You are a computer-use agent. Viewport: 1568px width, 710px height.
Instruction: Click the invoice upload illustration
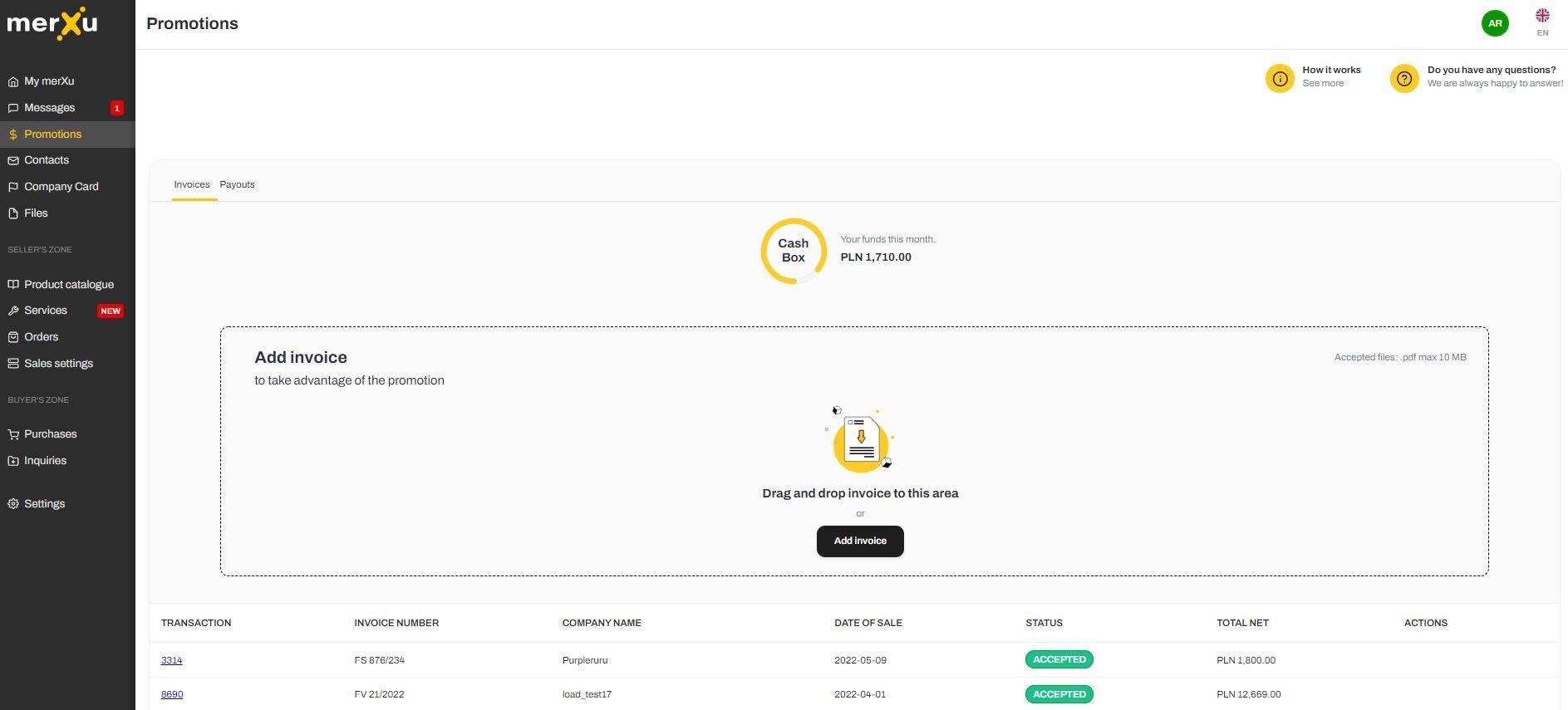tap(861, 440)
